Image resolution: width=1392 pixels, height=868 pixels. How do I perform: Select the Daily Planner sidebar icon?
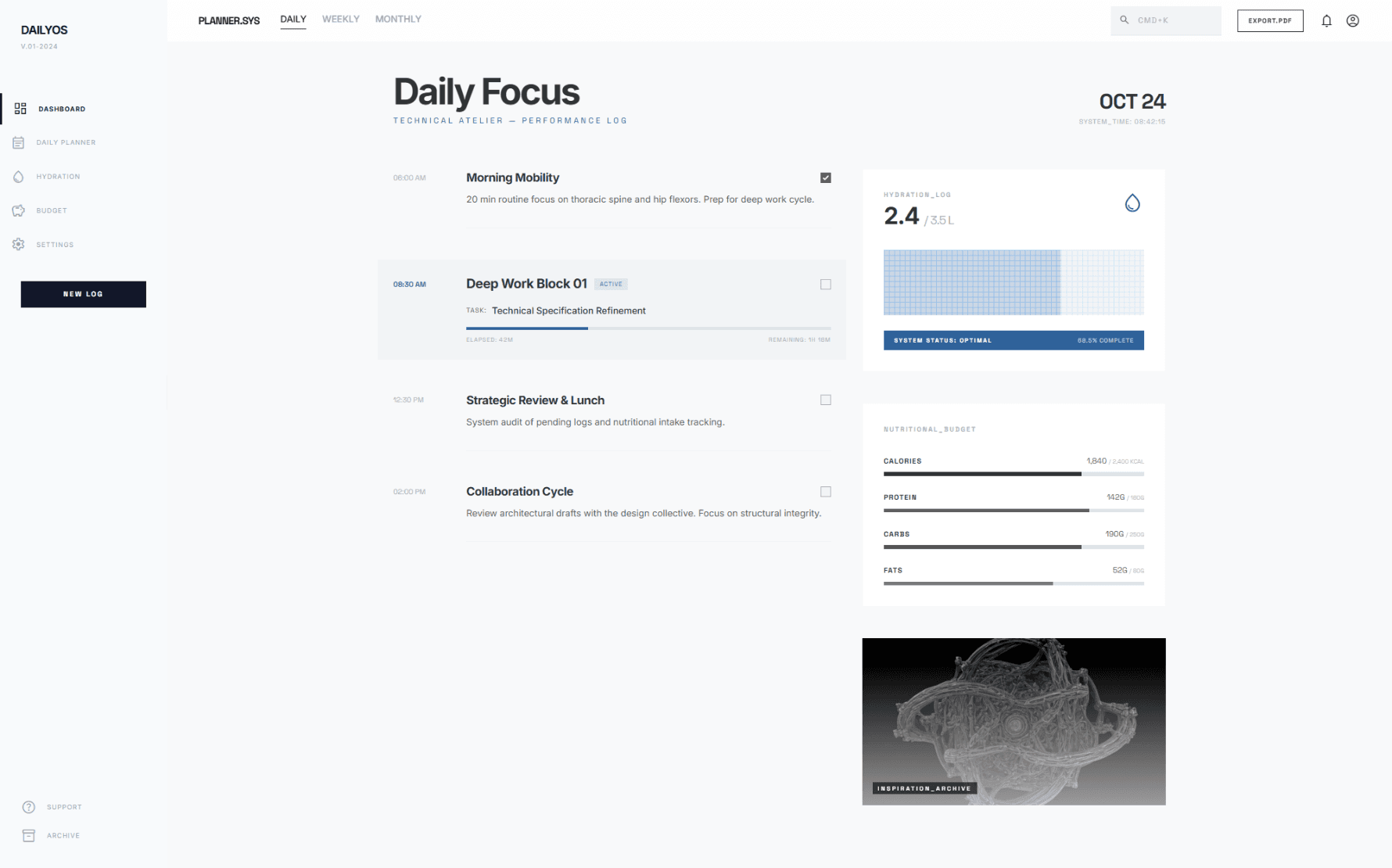(19, 142)
